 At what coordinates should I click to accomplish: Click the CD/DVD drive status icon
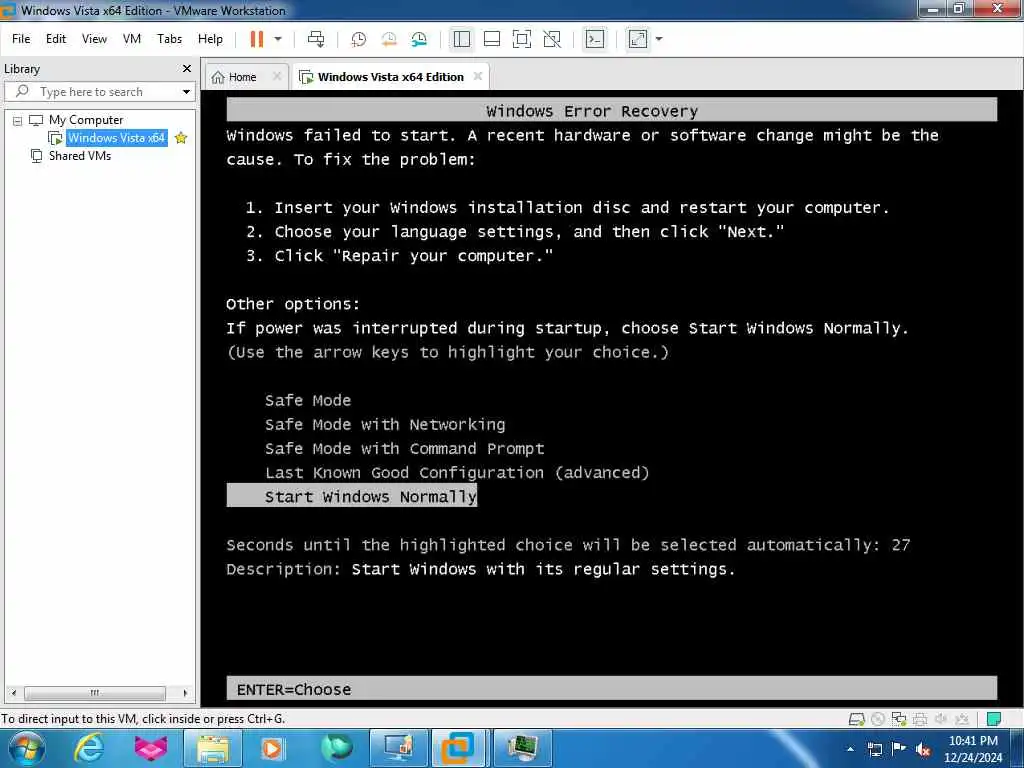pyautogui.click(x=878, y=719)
